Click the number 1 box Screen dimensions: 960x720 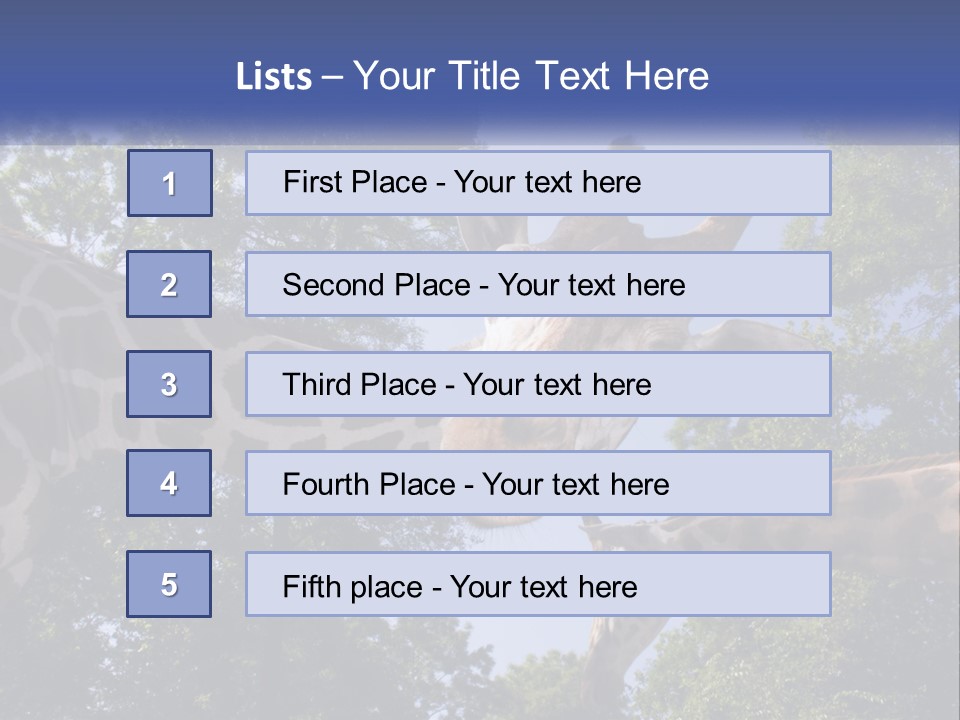click(170, 183)
